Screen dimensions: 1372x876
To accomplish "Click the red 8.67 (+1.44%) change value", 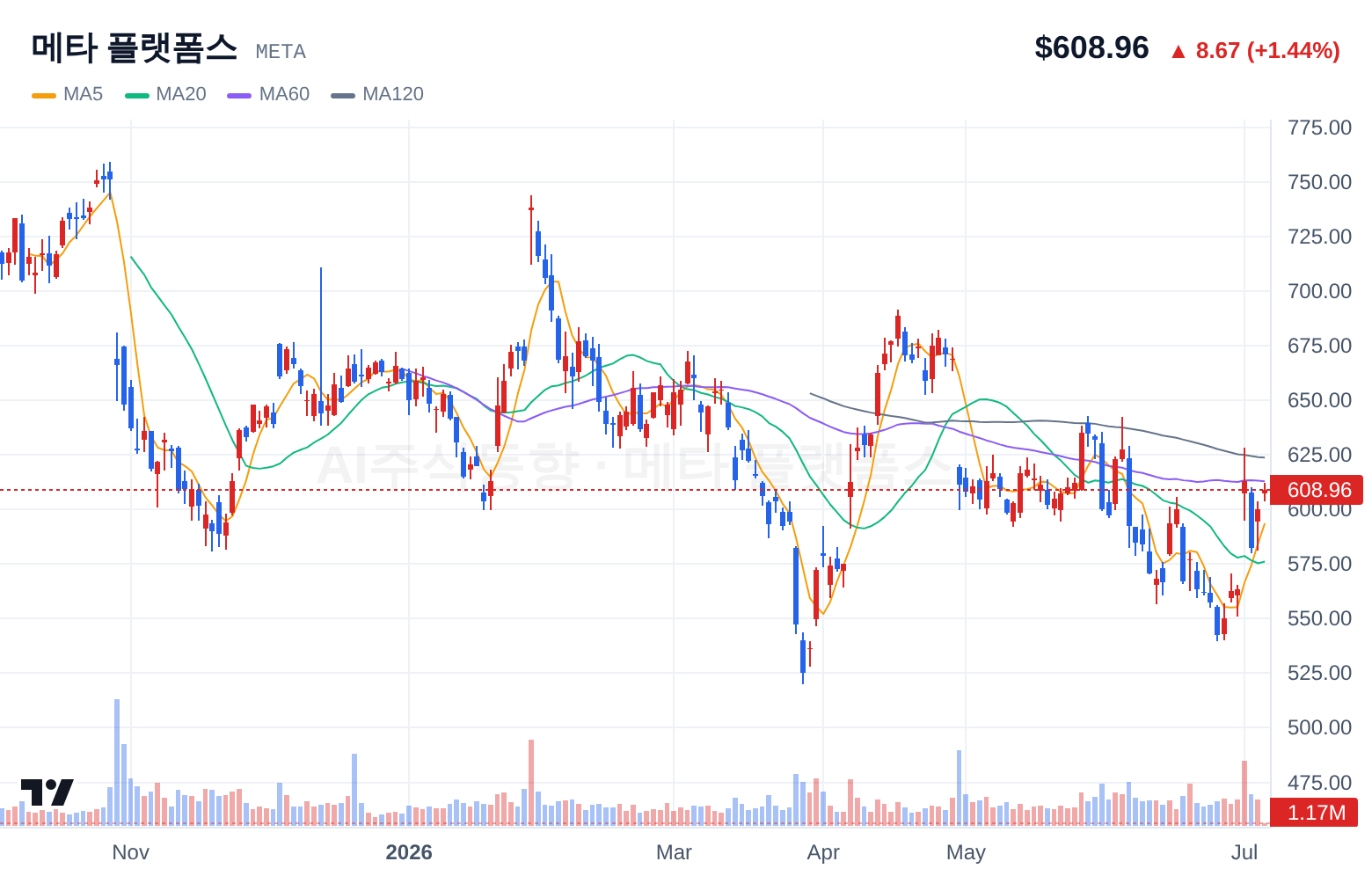I will click(1267, 50).
